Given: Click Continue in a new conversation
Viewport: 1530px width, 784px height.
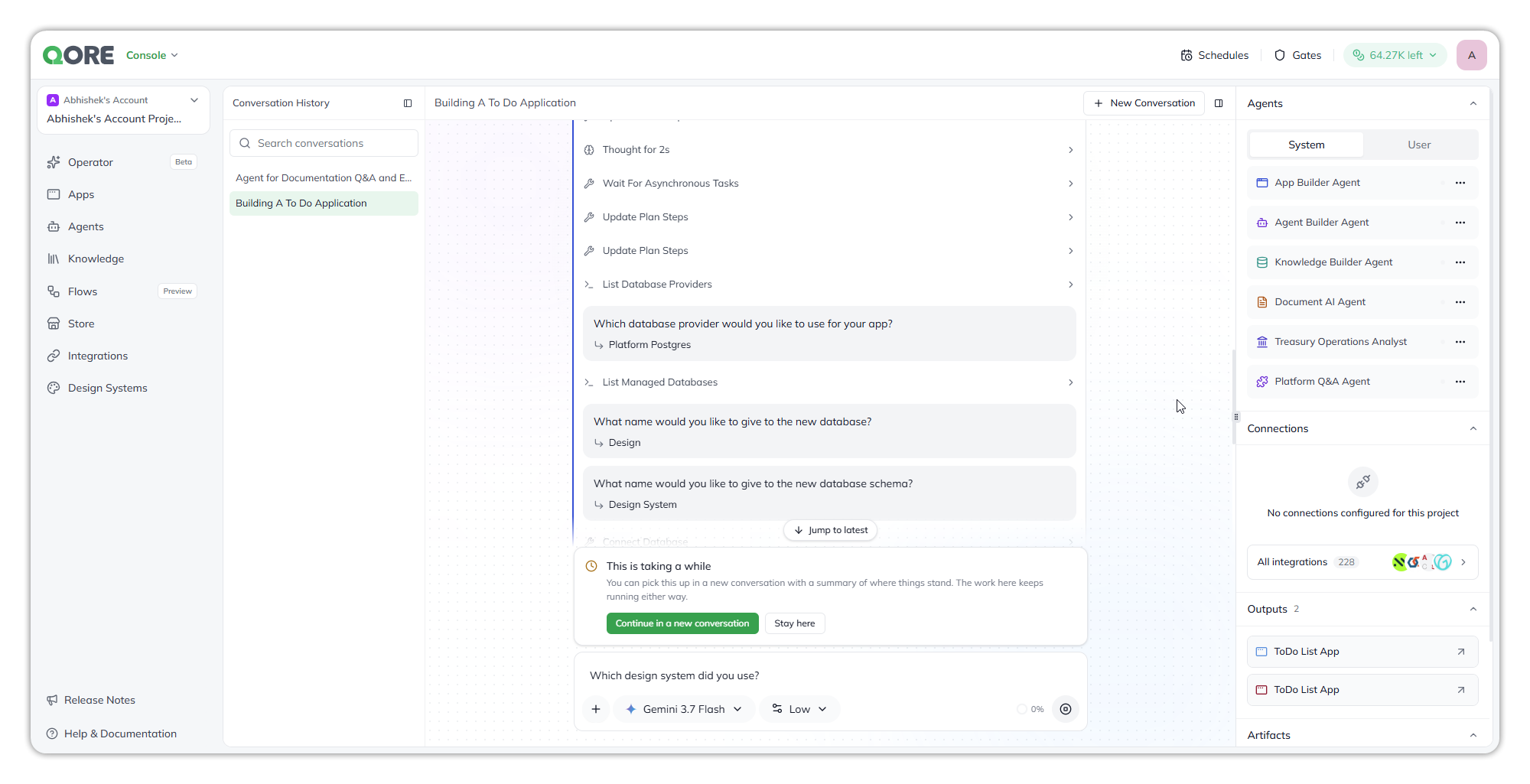Looking at the screenshot, I should coord(682,623).
